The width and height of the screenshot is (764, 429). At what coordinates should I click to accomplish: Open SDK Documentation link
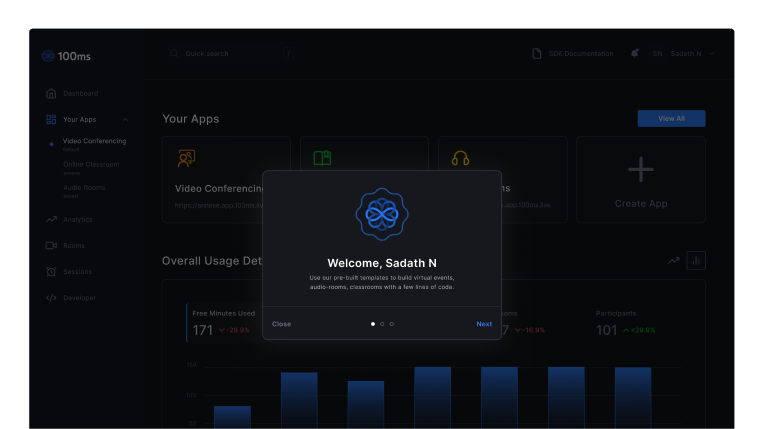581,54
